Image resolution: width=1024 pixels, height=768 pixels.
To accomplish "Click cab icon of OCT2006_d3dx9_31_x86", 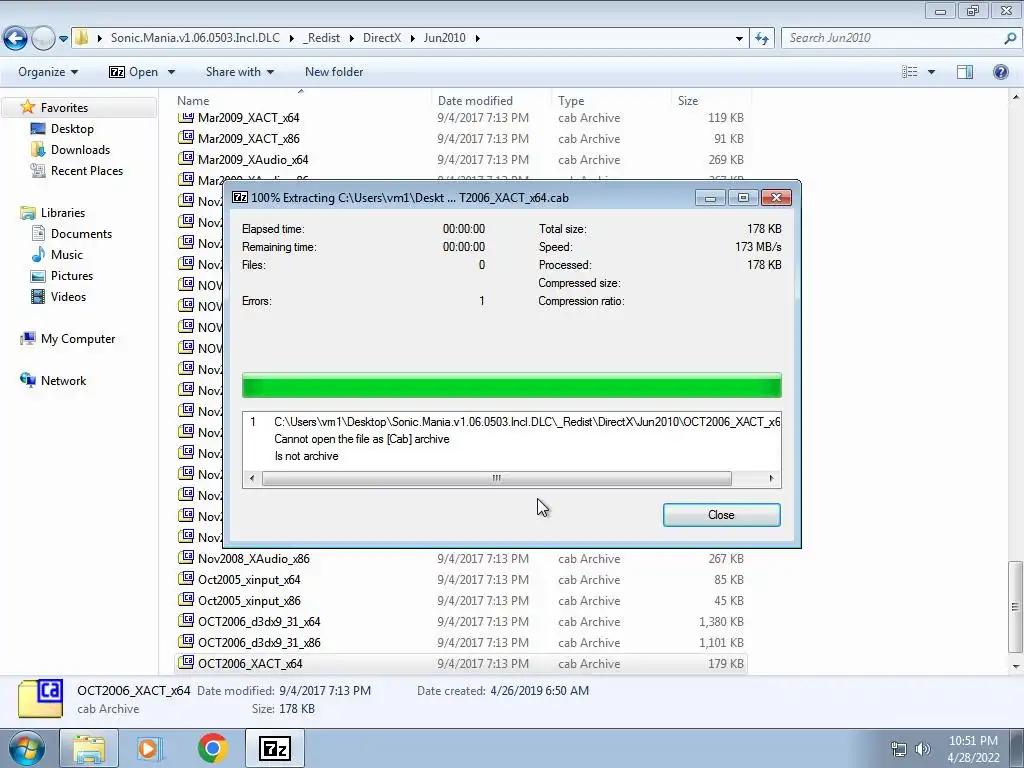I will coord(187,641).
